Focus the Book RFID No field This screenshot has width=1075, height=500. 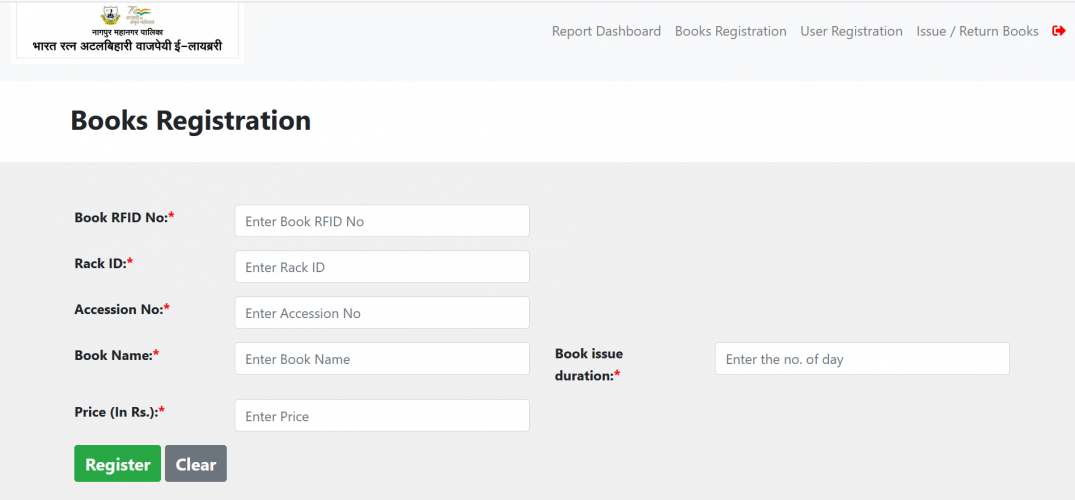pos(382,221)
